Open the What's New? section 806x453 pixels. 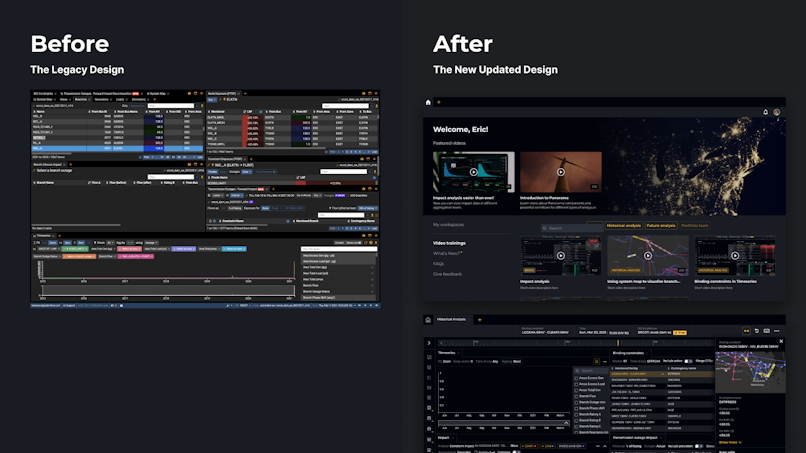[x=447, y=253]
